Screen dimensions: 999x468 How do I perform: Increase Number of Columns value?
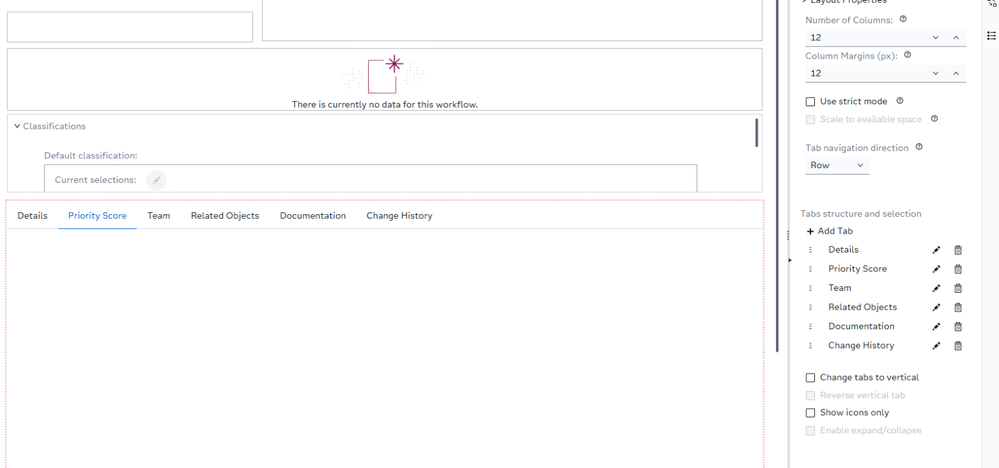click(x=956, y=38)
